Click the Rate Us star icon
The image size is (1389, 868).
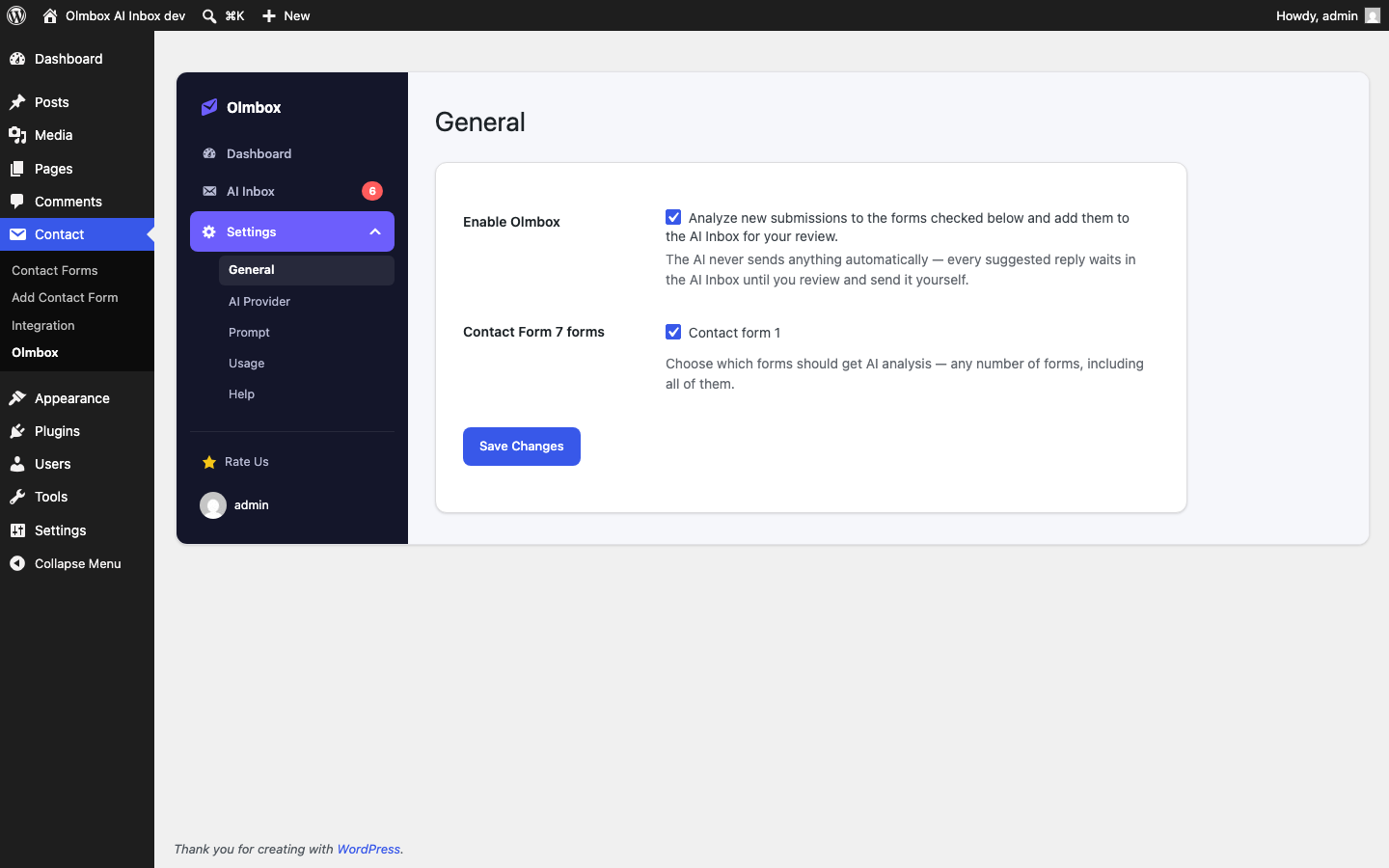pyautogui.click(x=209, y=462)
